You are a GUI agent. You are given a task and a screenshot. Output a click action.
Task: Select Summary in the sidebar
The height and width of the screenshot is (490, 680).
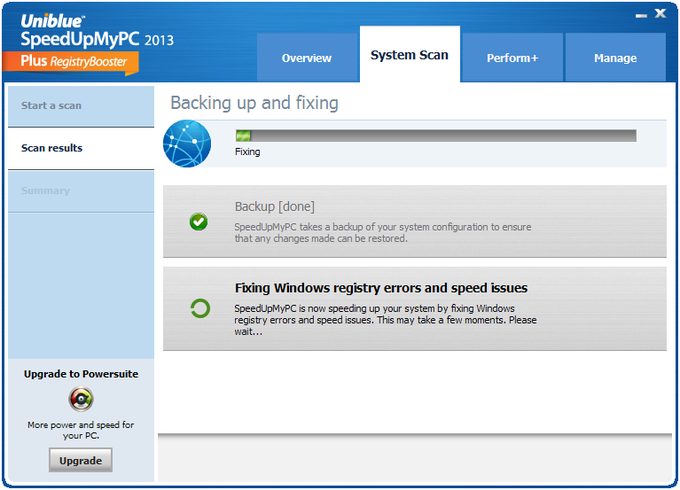coord(81,191)
